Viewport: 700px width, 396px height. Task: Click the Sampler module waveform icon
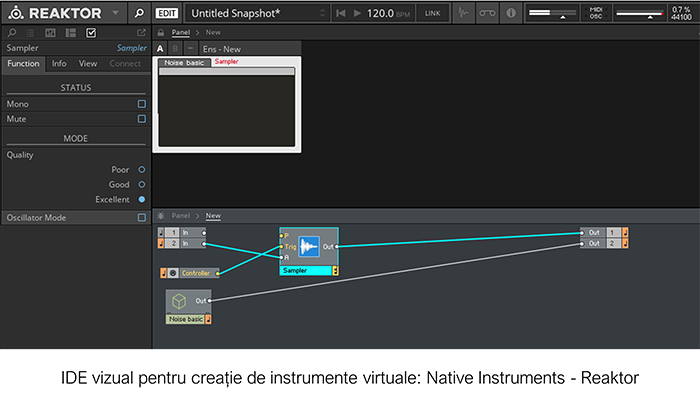tap(309, 246)
